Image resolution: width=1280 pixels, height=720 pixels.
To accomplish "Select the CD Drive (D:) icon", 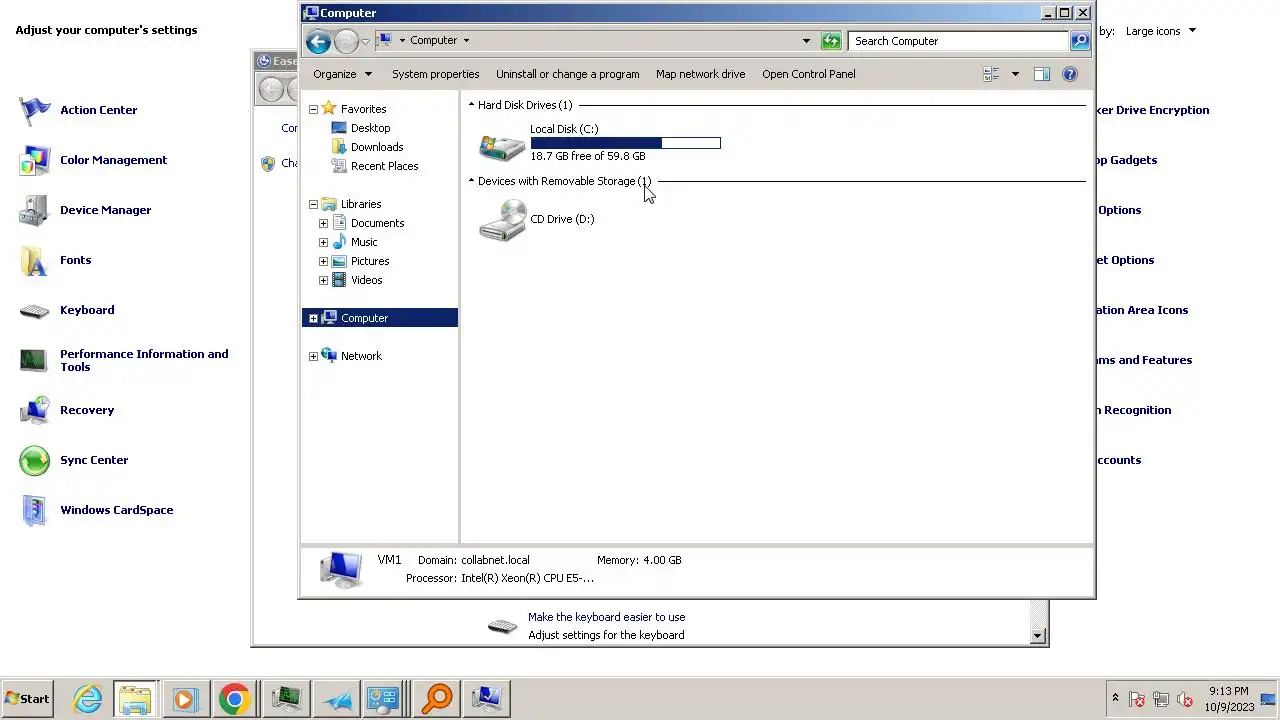I will coord(502,220).
